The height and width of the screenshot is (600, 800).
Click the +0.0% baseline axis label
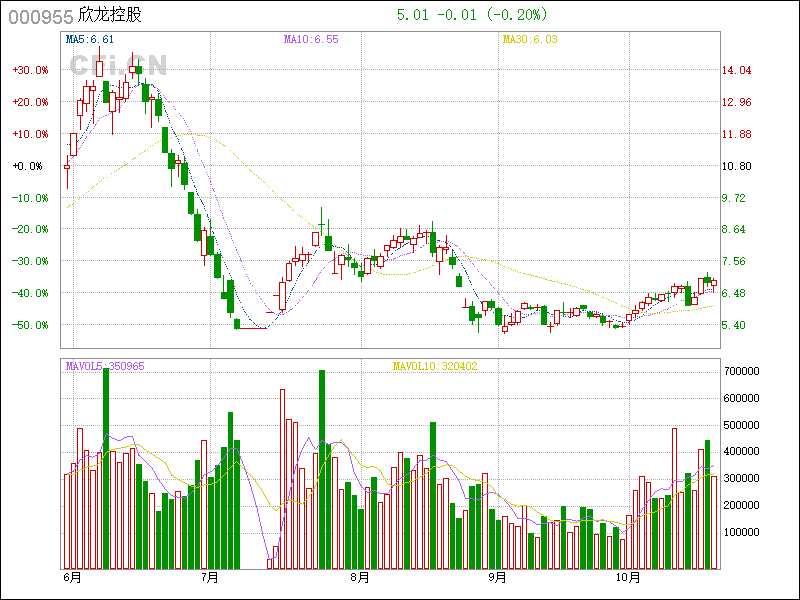29,166
